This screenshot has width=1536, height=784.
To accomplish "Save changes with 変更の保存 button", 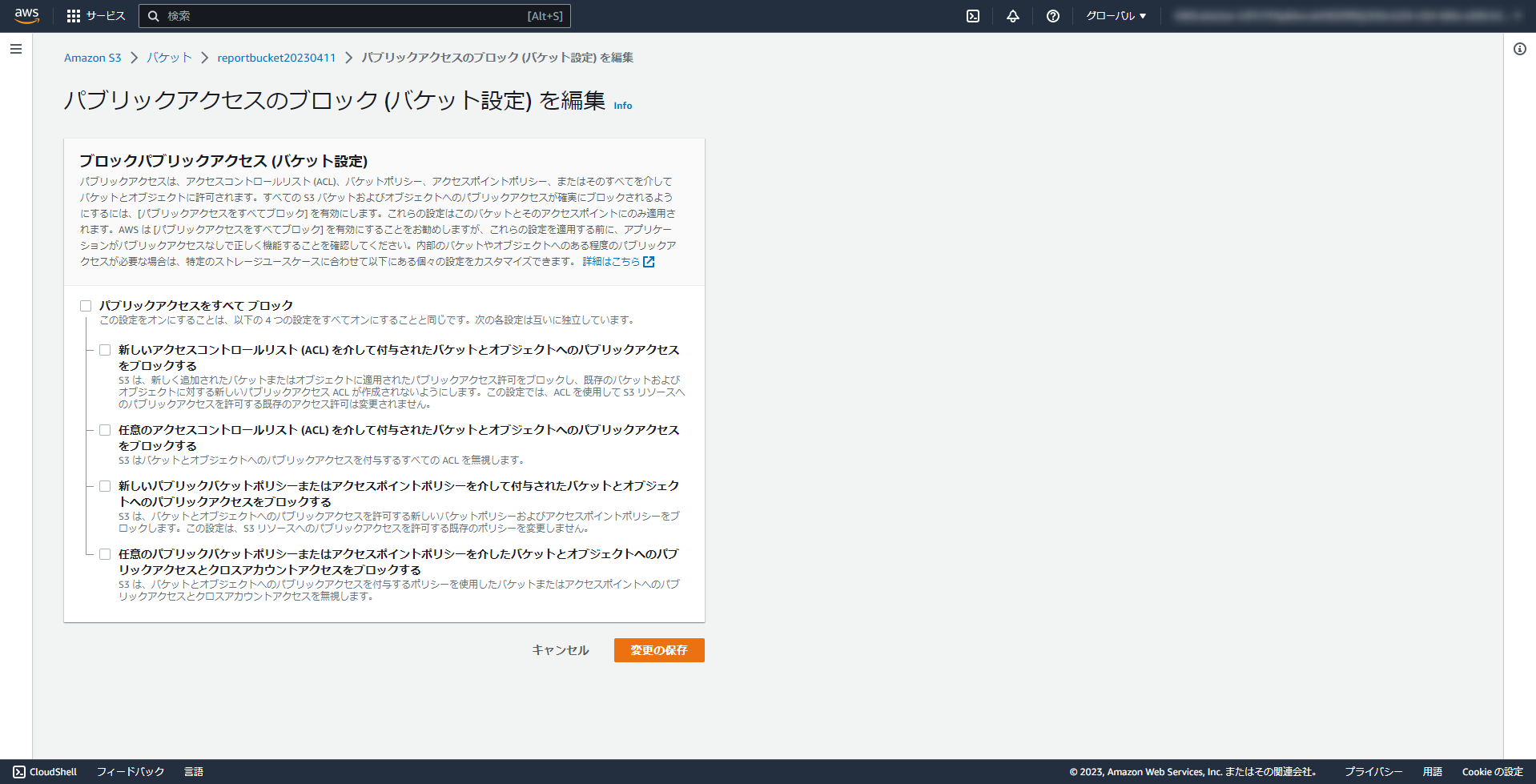I will click(x=658, y=650).
